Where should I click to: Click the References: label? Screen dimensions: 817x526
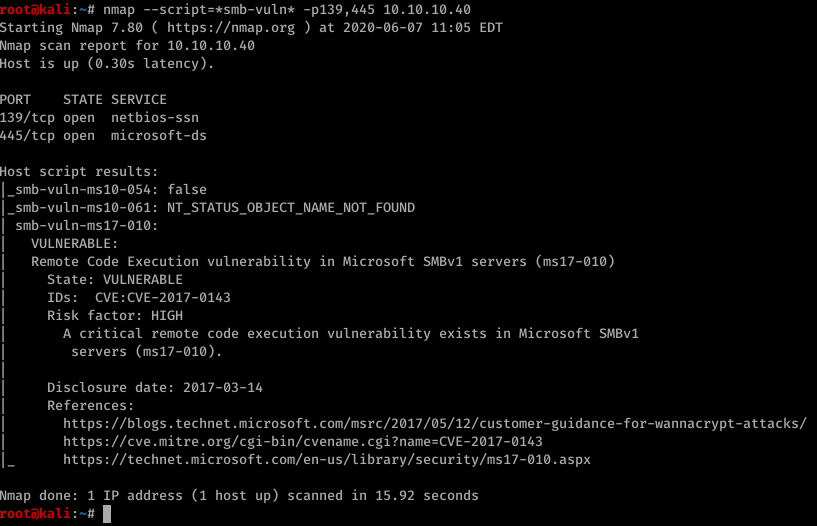pos(91,406)
